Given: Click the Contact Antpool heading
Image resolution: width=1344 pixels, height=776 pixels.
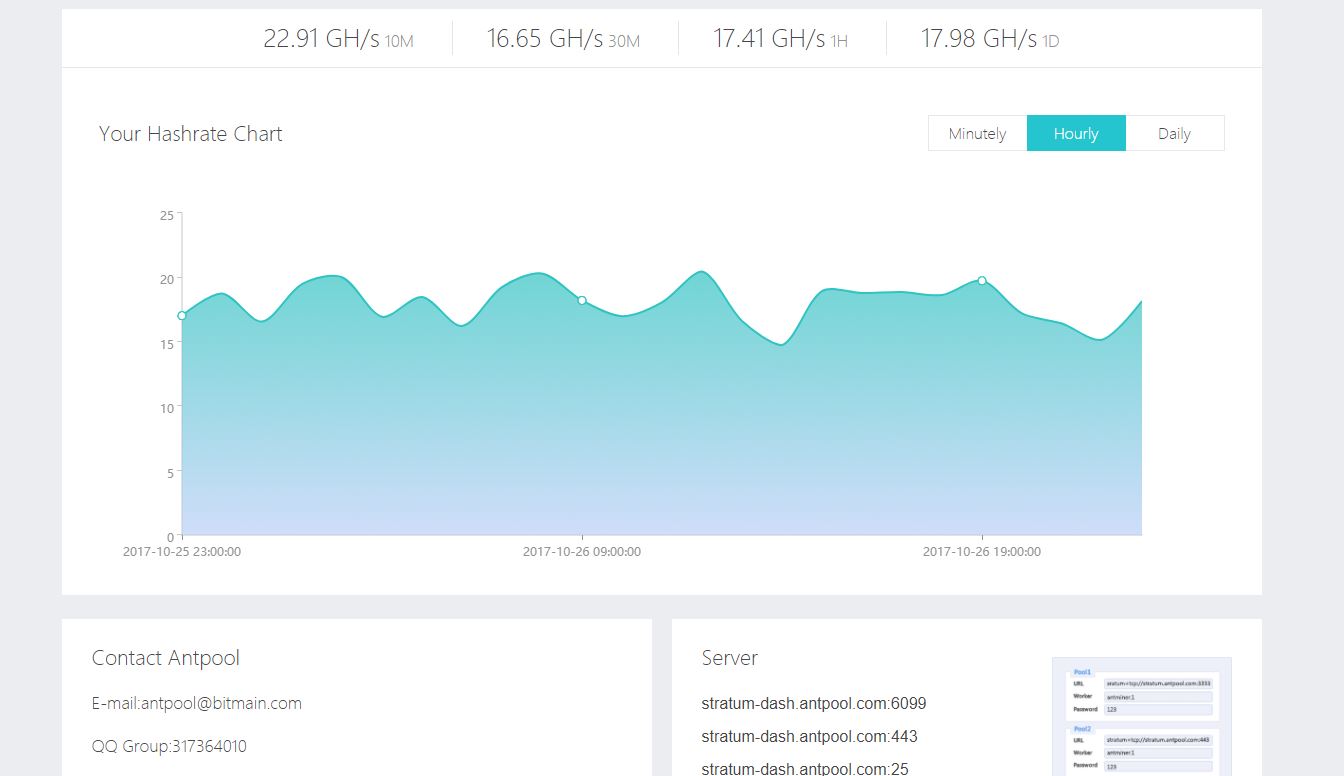Looking at the screenshot, I should coord(165,658).
